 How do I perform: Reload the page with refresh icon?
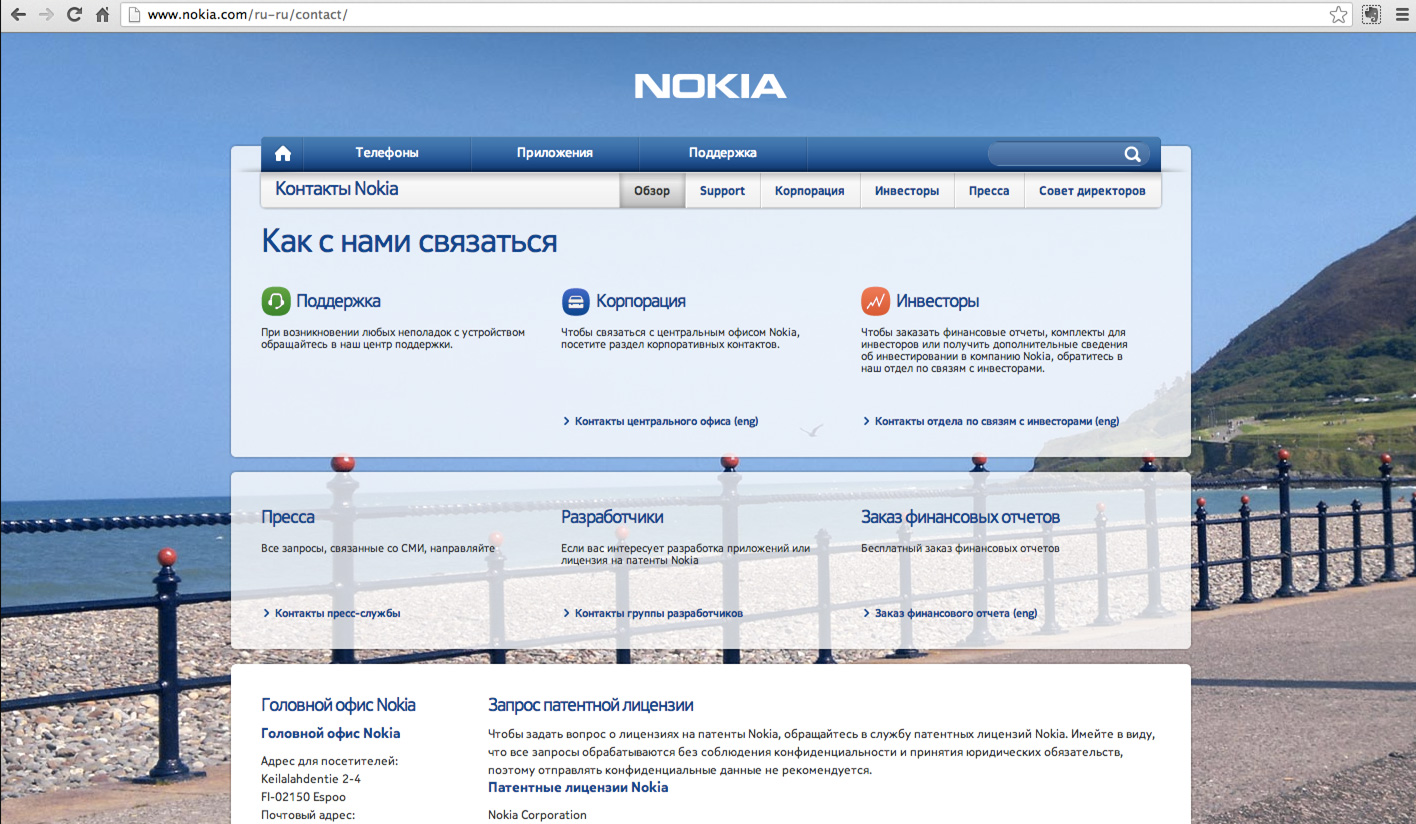tap(74, 15)
